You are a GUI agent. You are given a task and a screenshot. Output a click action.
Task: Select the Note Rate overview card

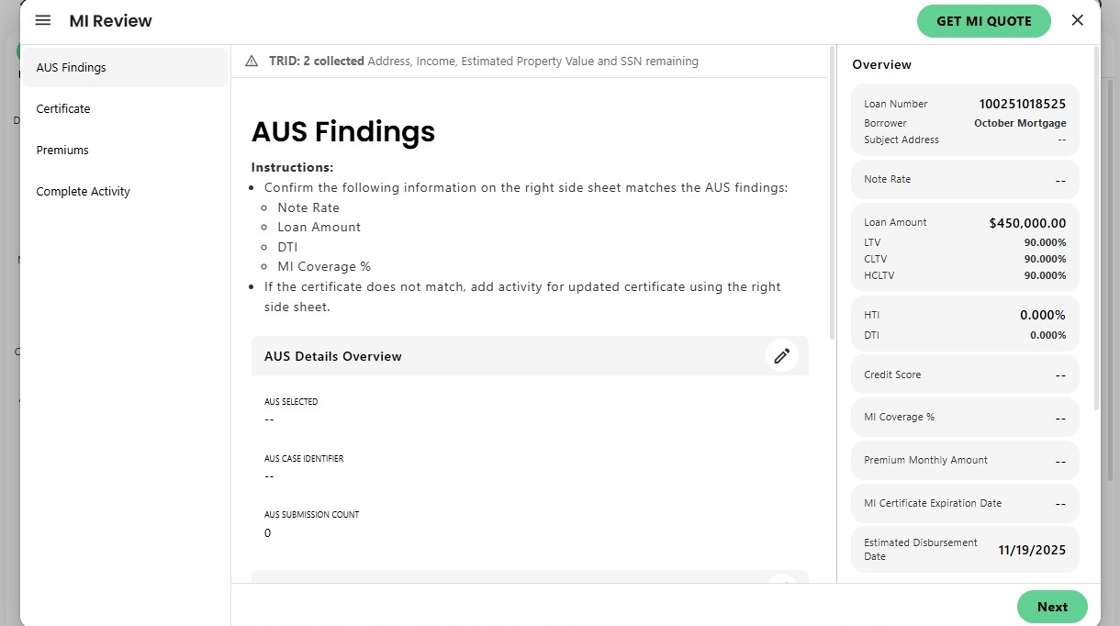[965, 180]
